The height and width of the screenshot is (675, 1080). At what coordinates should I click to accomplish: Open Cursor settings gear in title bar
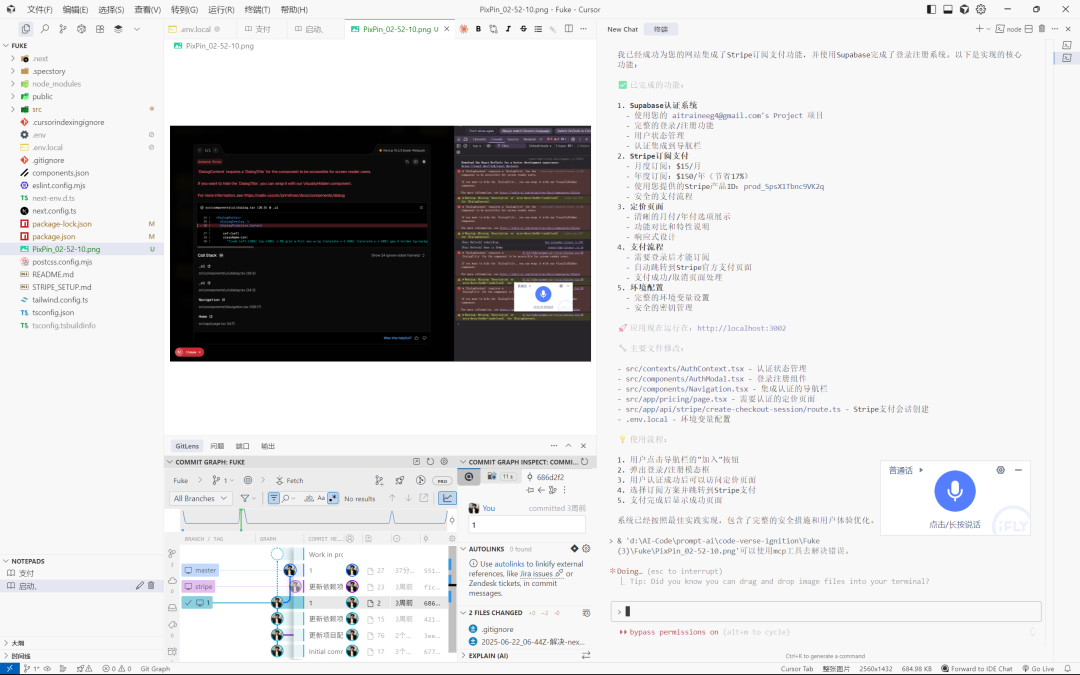click(981, 9)
